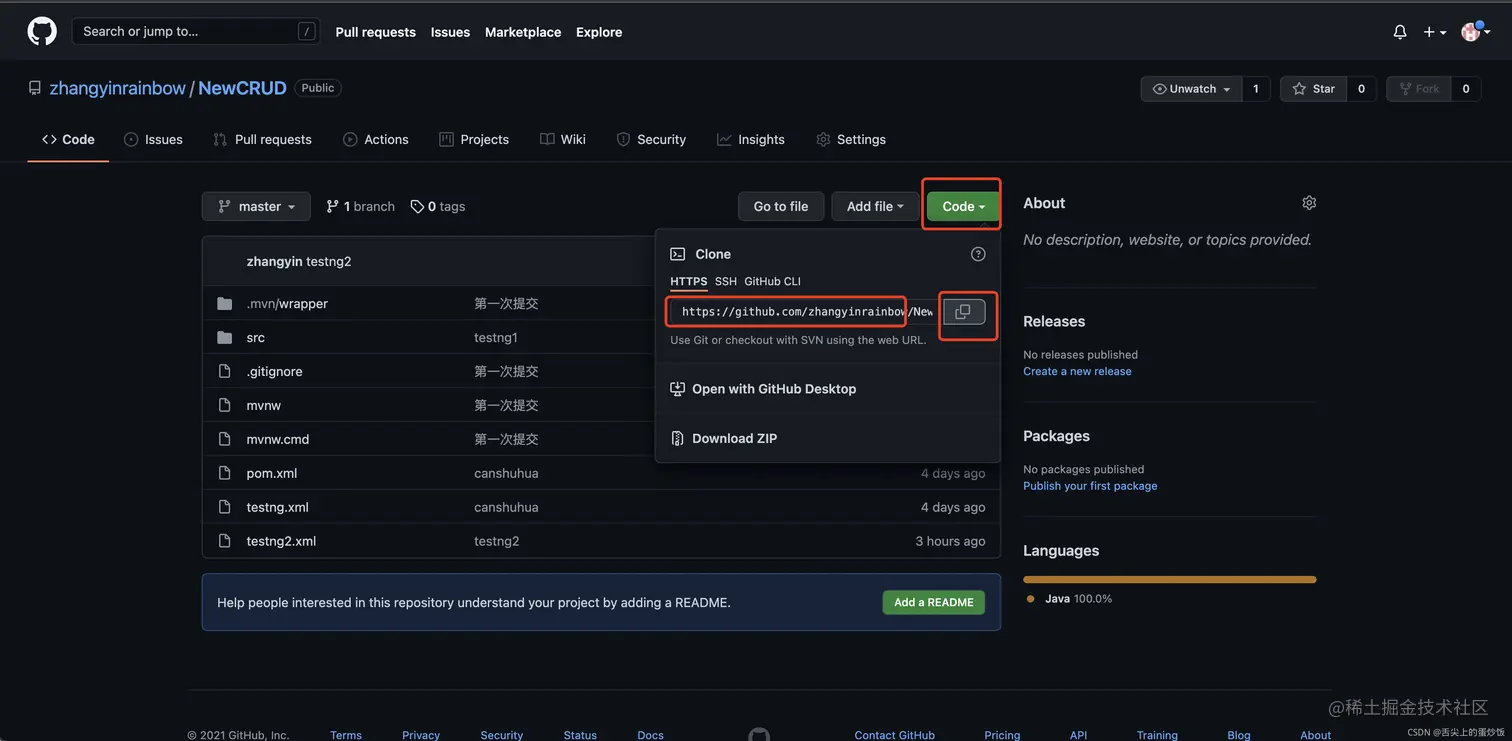Switch to the repository Security tab

[651, 139]
